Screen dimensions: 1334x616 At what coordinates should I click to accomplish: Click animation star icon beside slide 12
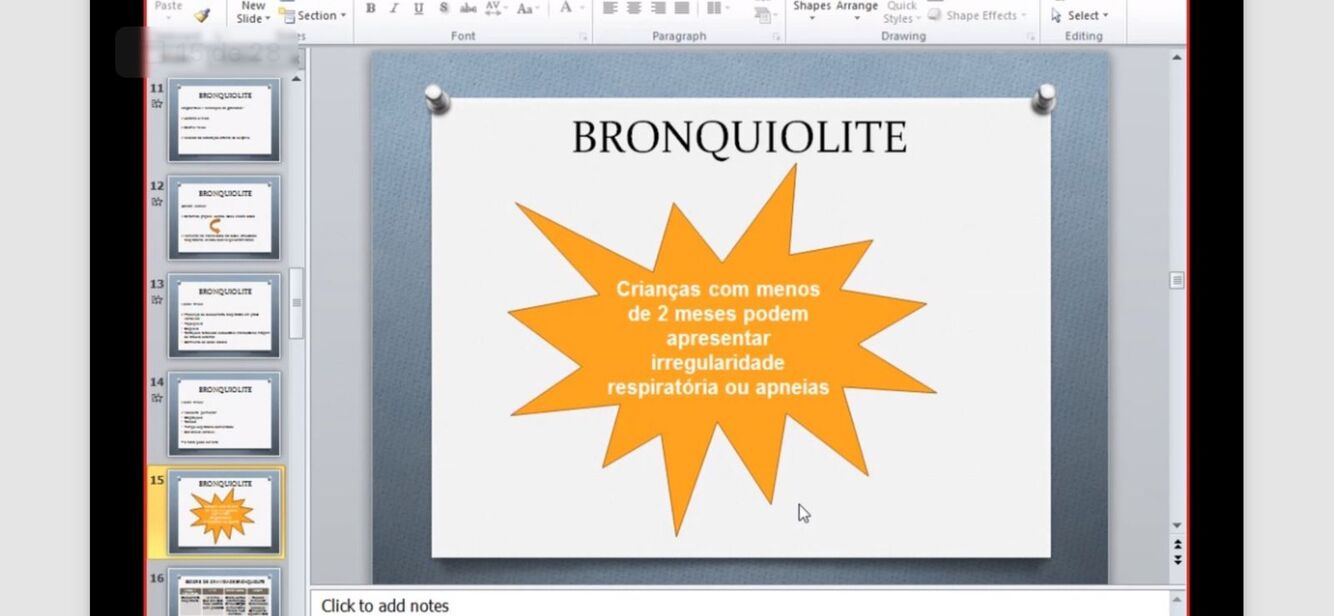click(157, 201)
